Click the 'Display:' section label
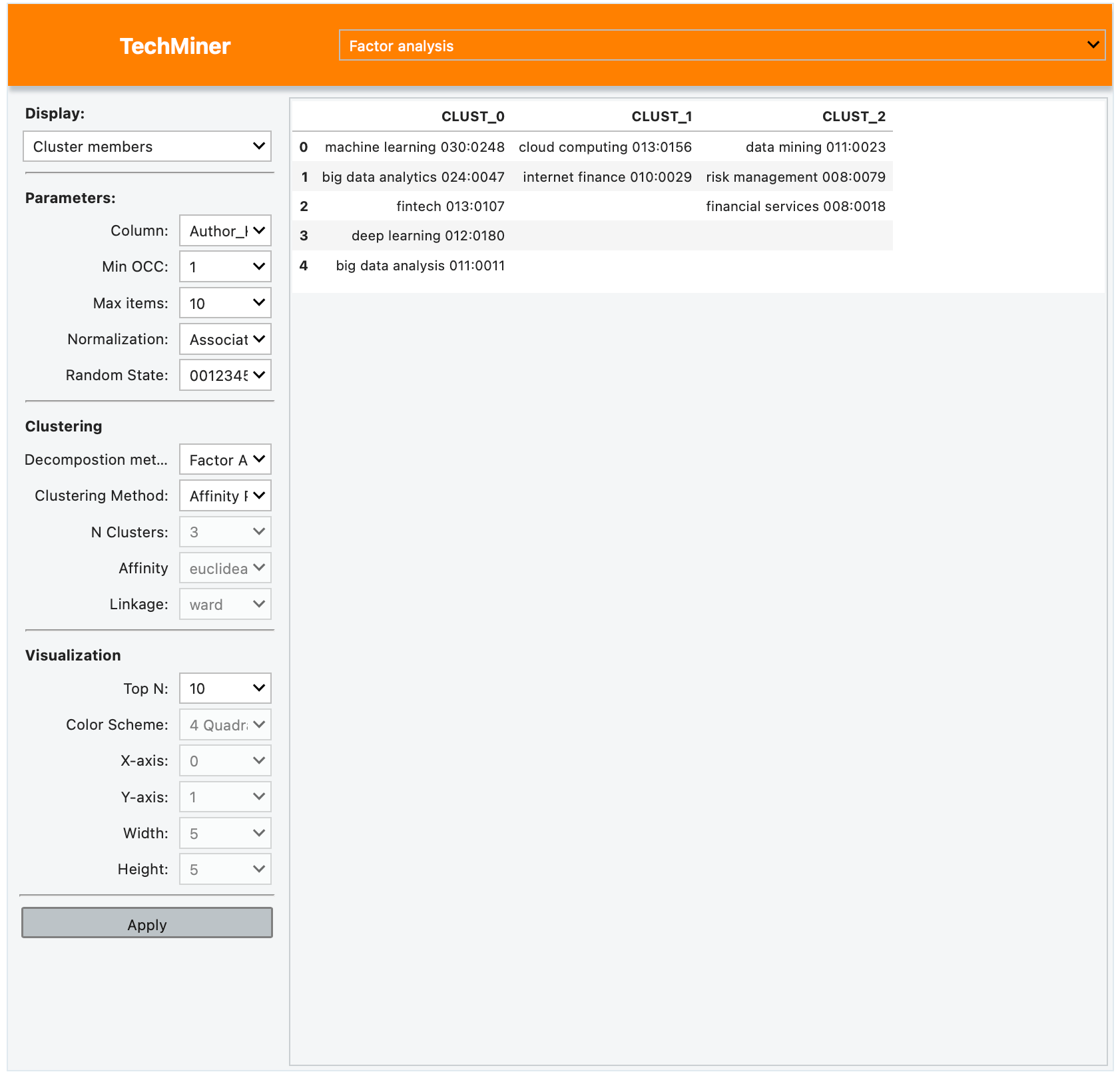 click(55, 113)
